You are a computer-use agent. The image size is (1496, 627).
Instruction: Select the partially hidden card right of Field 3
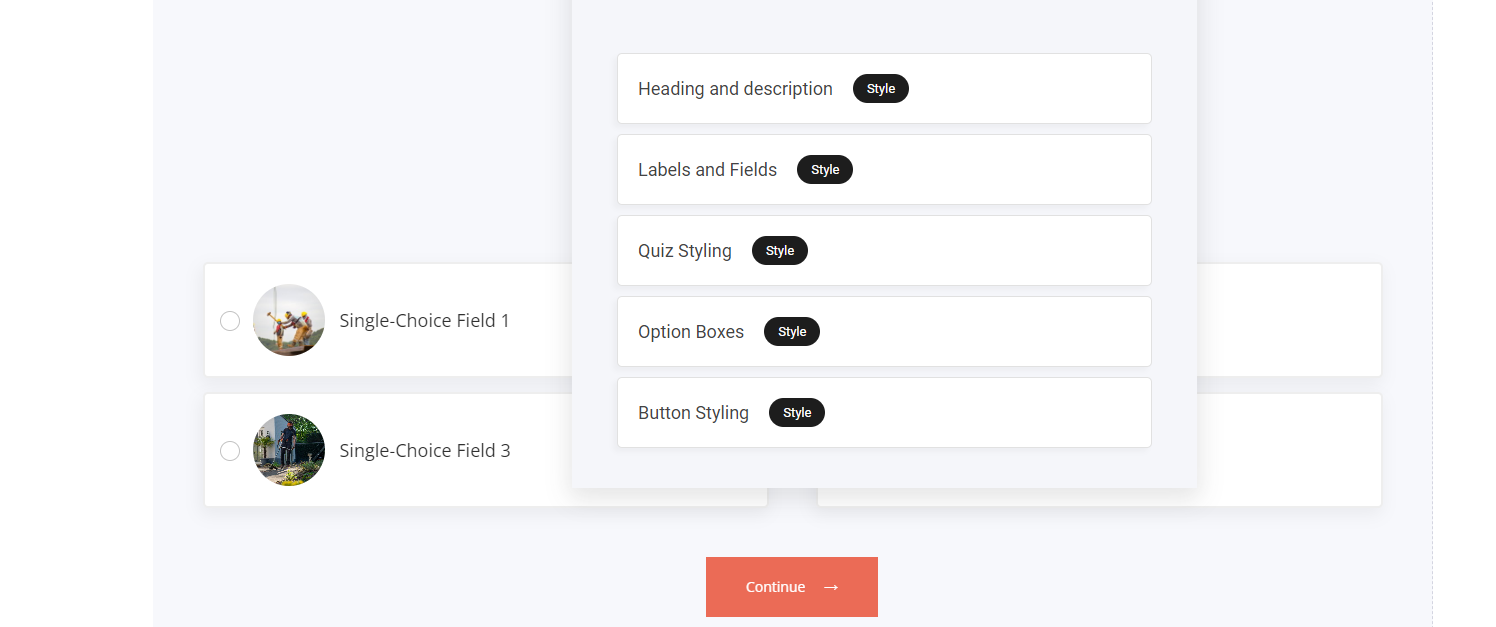point(1288,450)
